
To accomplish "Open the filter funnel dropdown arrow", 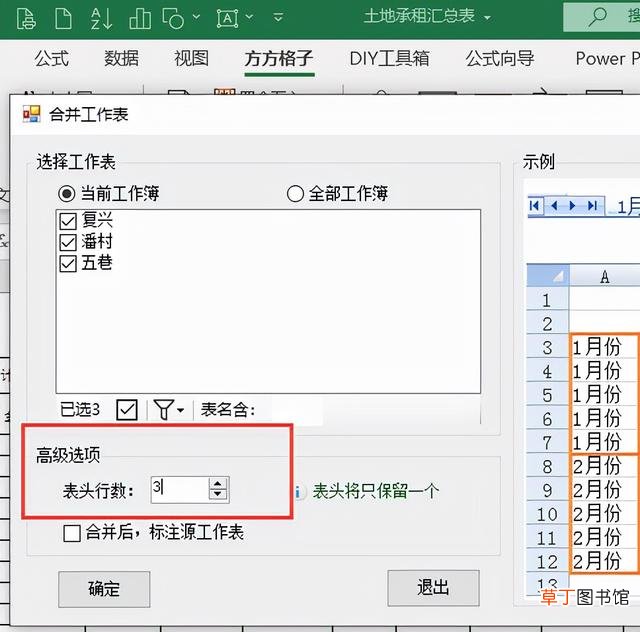I will tap(181, 410).
